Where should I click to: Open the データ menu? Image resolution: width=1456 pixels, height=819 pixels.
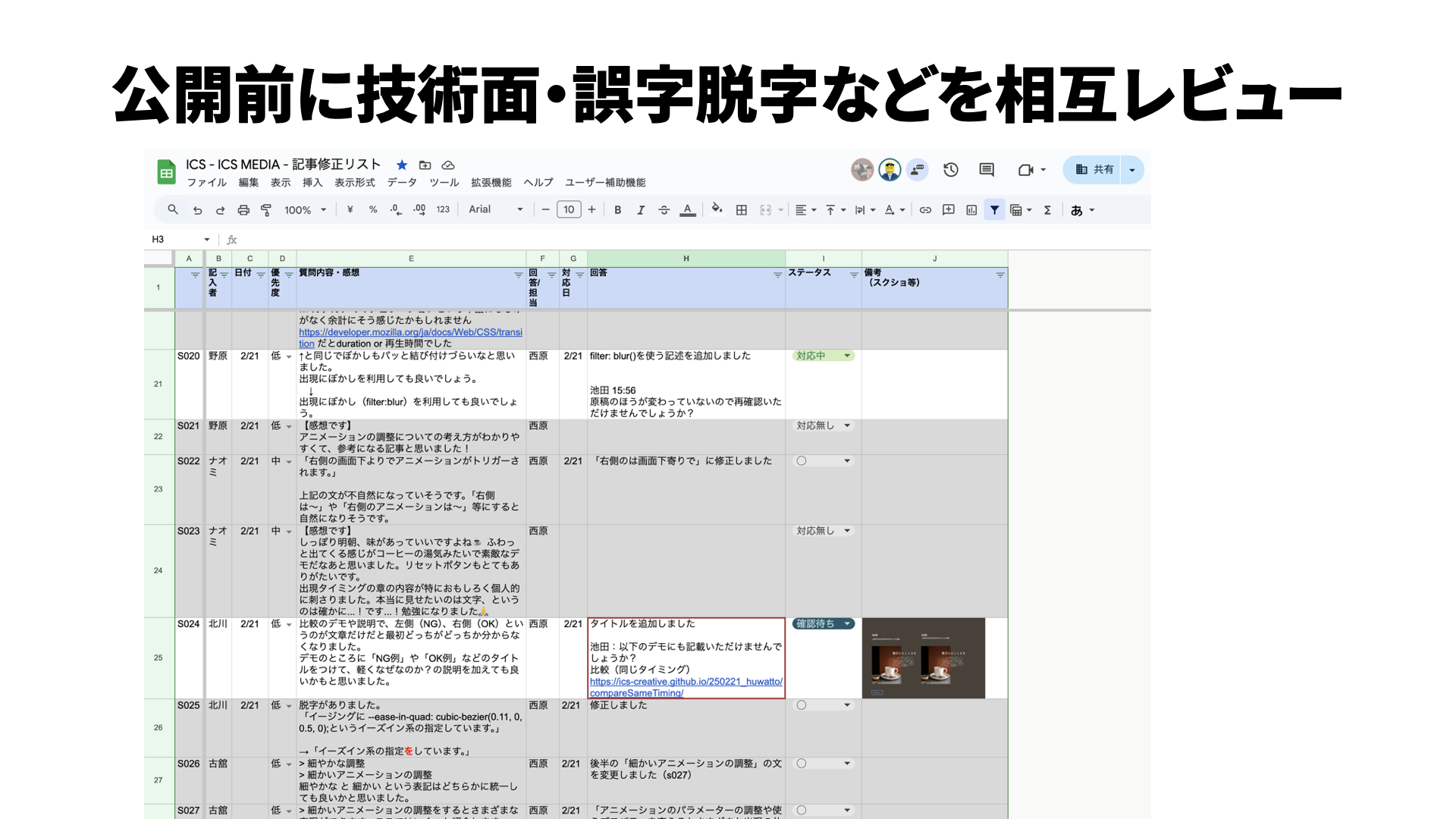pos(402,183)
